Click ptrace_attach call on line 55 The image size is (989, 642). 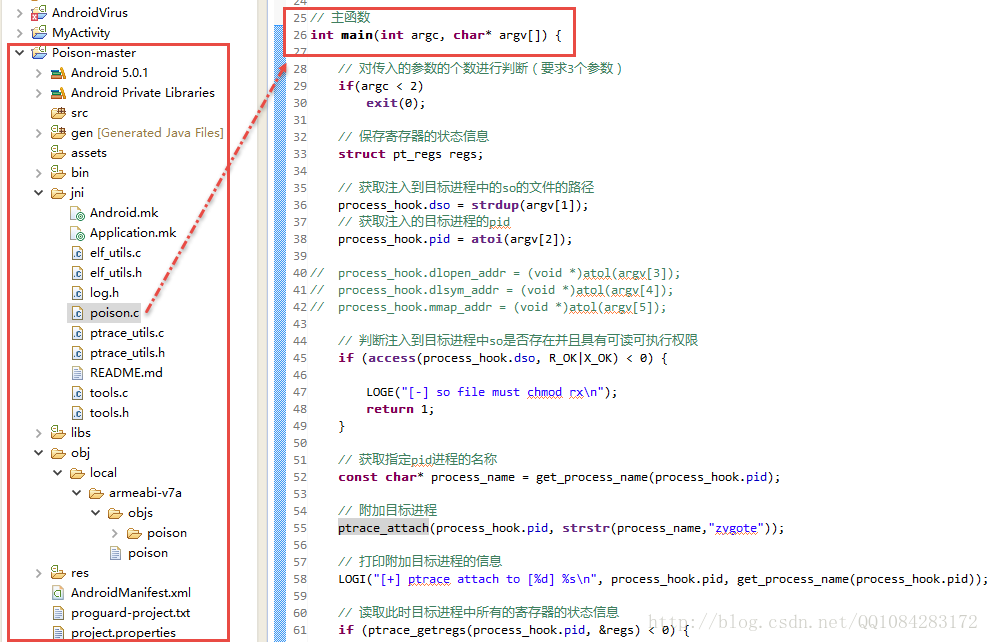pyautogui.click(x=383, y=528)
